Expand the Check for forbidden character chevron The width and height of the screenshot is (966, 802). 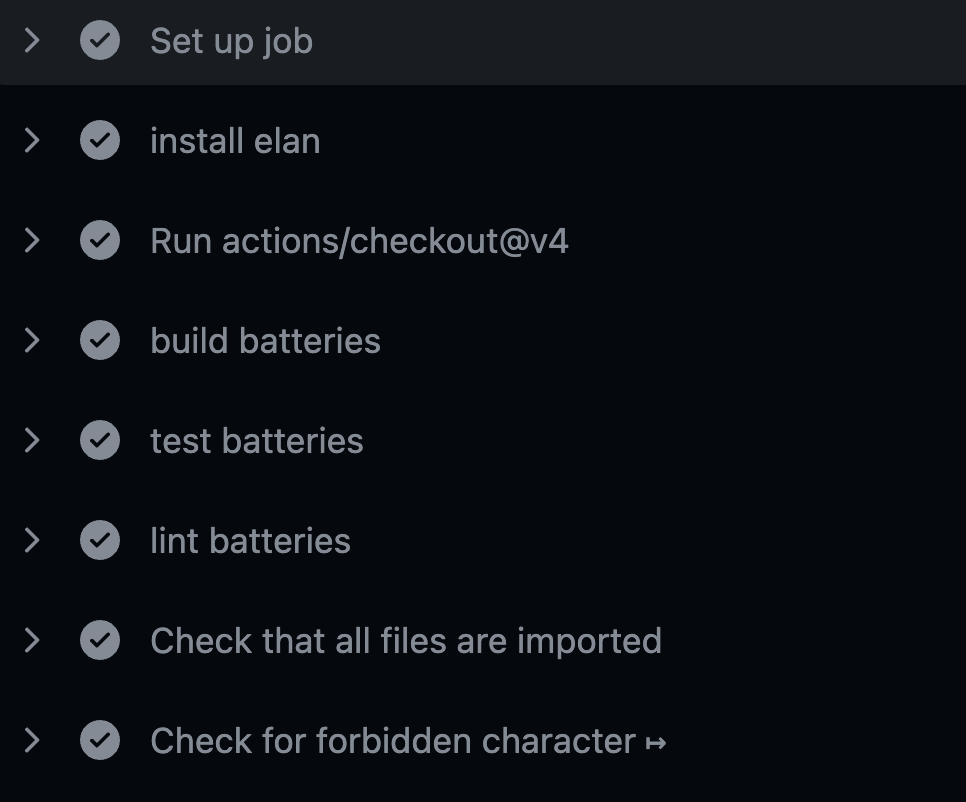[x=32, y=740]
